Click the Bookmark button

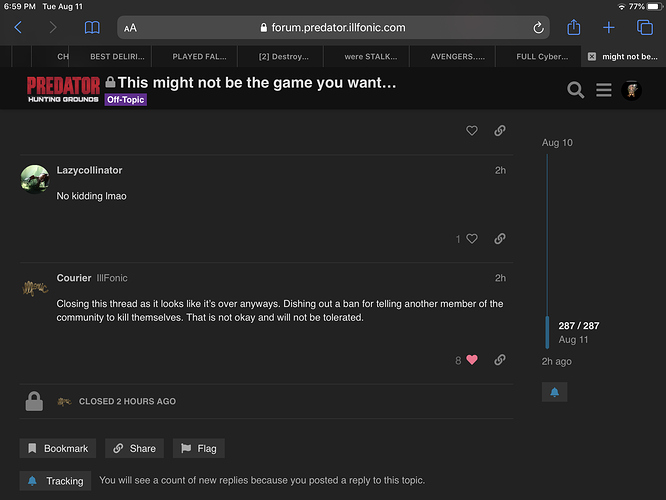[59, 448]
